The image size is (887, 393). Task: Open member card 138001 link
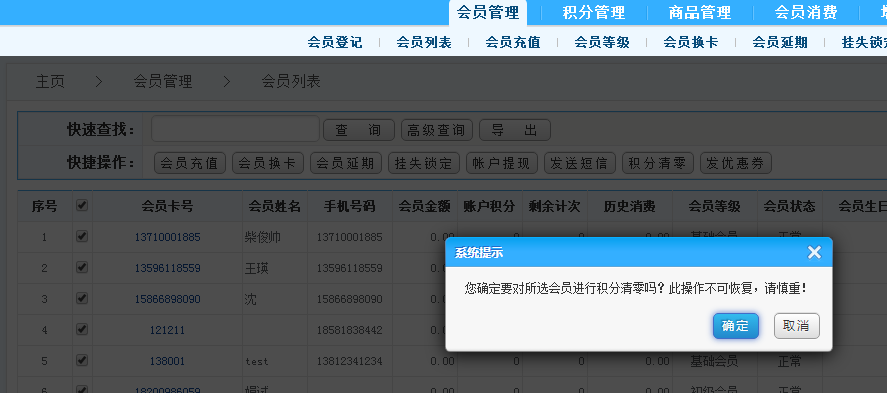(x=167, y=361)
